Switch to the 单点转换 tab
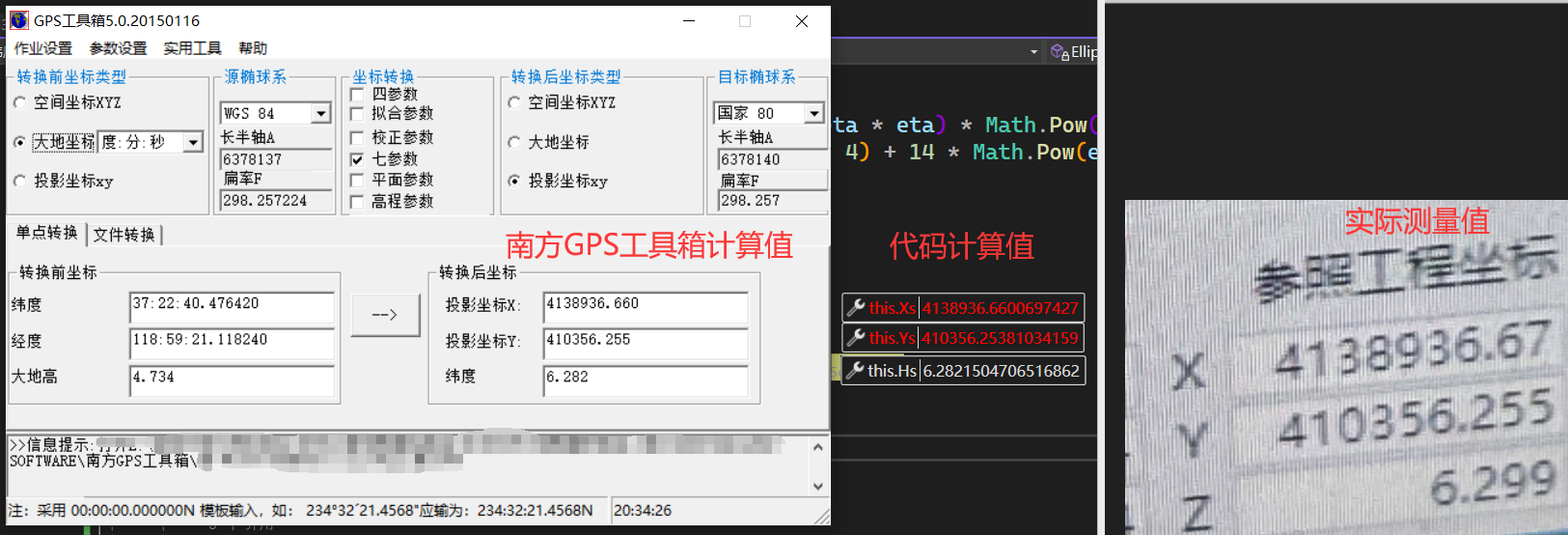 point(46,233)
